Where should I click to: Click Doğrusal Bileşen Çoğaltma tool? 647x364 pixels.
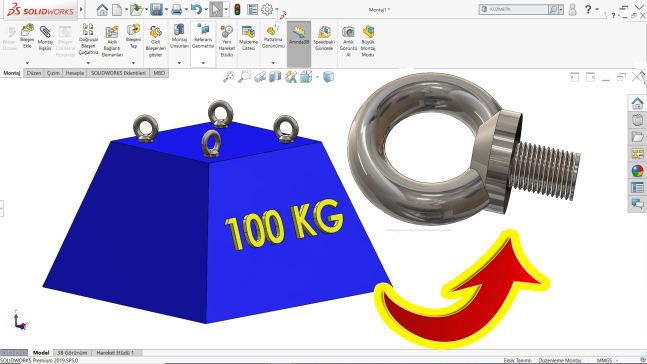(88, 39)
